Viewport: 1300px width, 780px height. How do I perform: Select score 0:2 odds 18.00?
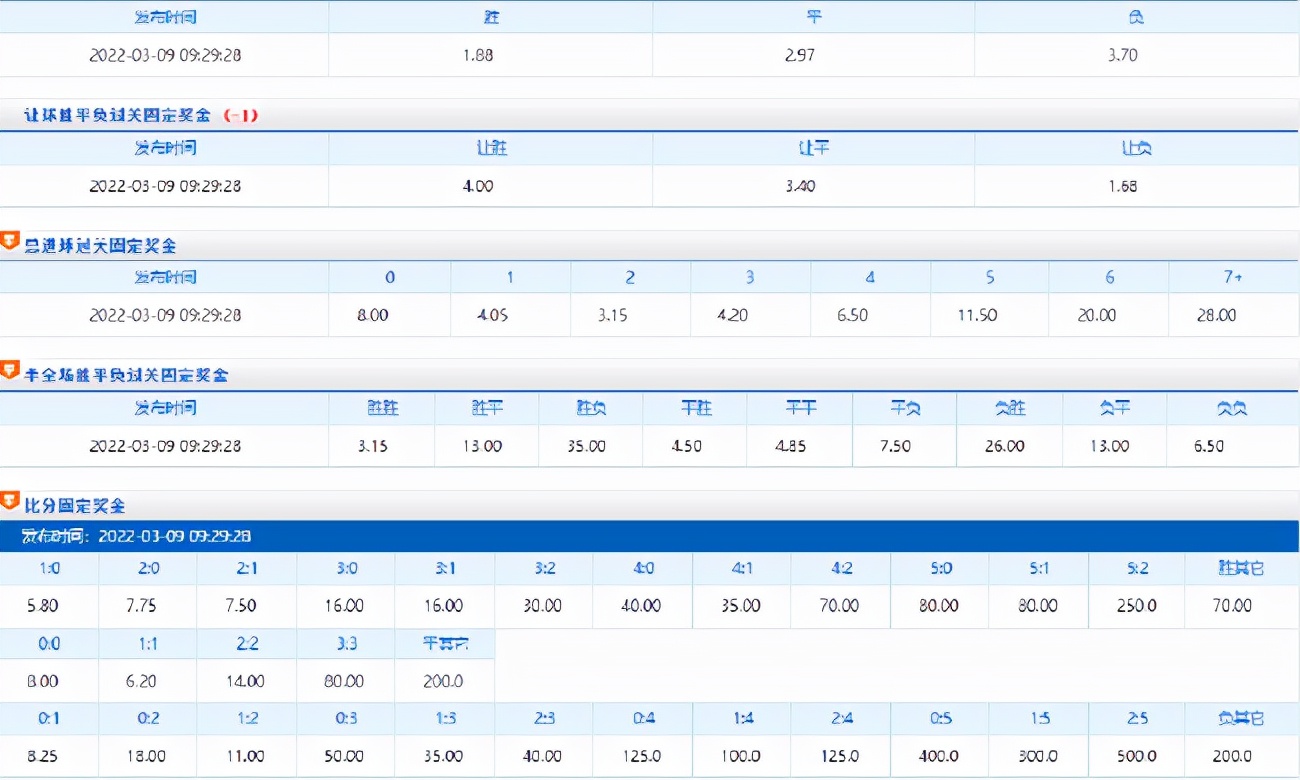[145, 756]
